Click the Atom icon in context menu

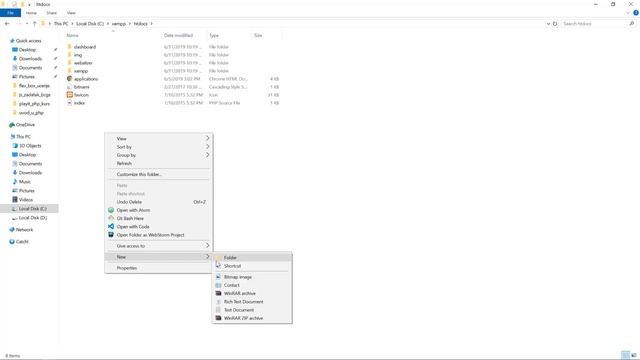(111, 210)
